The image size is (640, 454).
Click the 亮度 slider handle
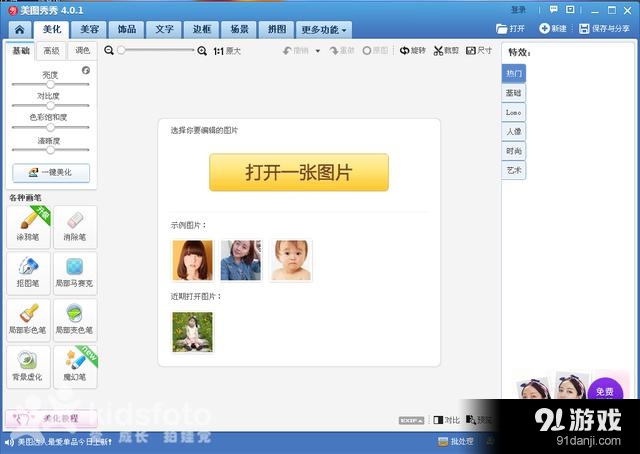pos(50,85)
